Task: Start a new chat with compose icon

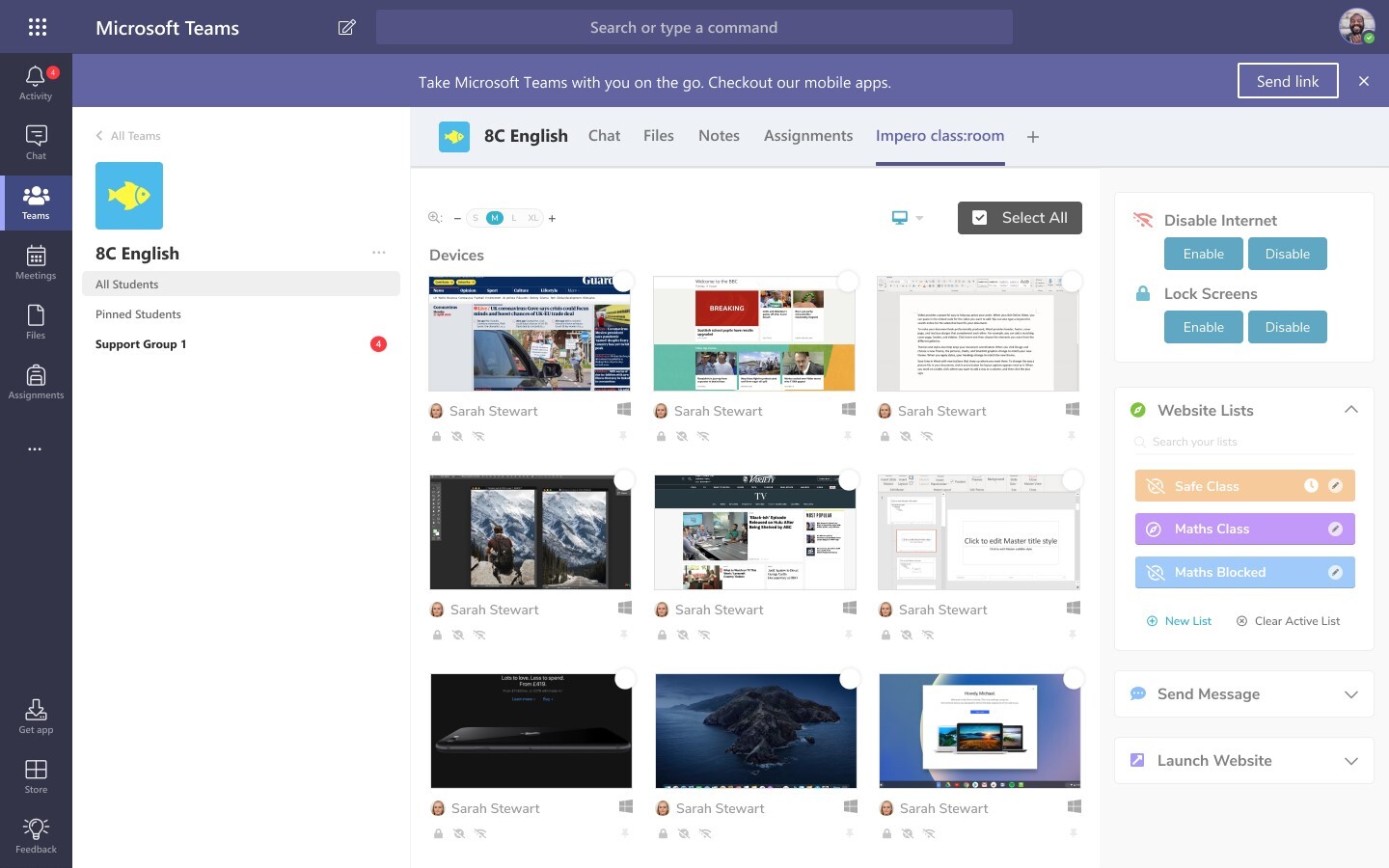Action: point(346,27)
